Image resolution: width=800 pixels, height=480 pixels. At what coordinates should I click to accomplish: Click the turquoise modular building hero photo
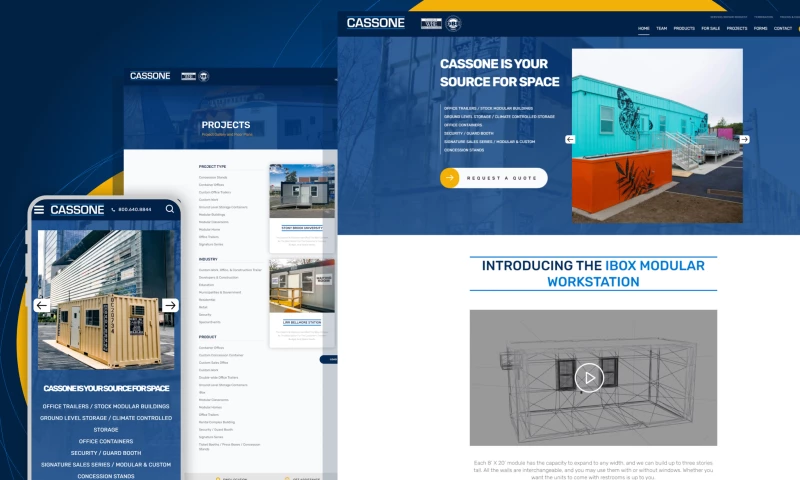[657, 136]
